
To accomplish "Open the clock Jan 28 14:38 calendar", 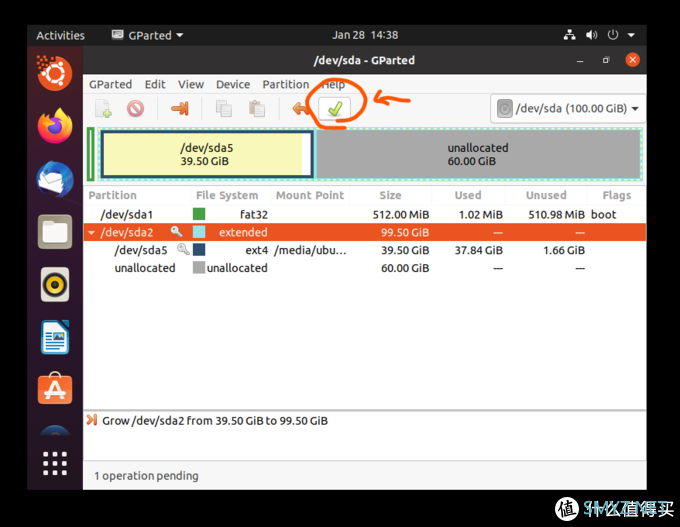I will click(365, 35).
